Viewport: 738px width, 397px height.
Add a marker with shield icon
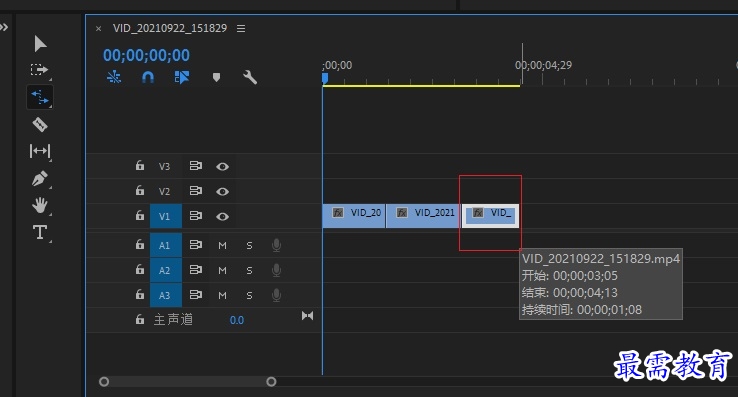click(x=216, y=77)
